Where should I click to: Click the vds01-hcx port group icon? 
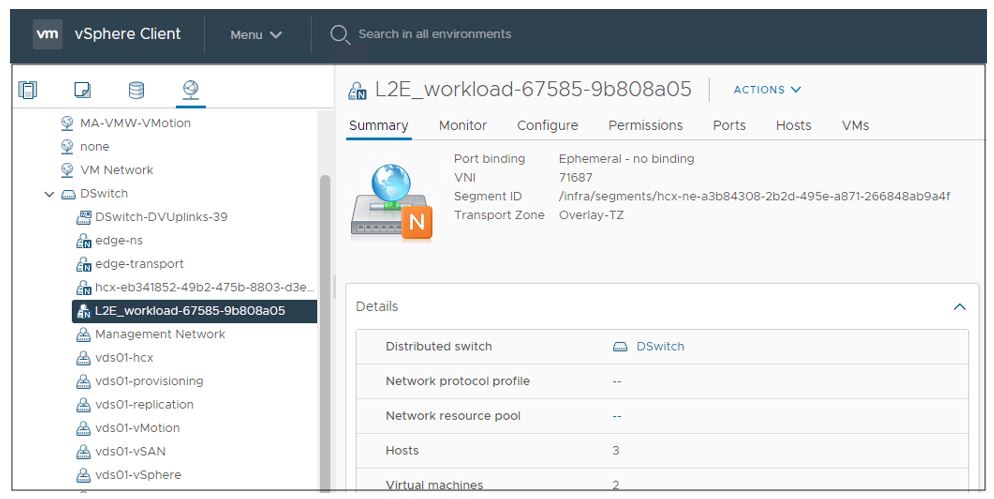[x=84, y=358]
